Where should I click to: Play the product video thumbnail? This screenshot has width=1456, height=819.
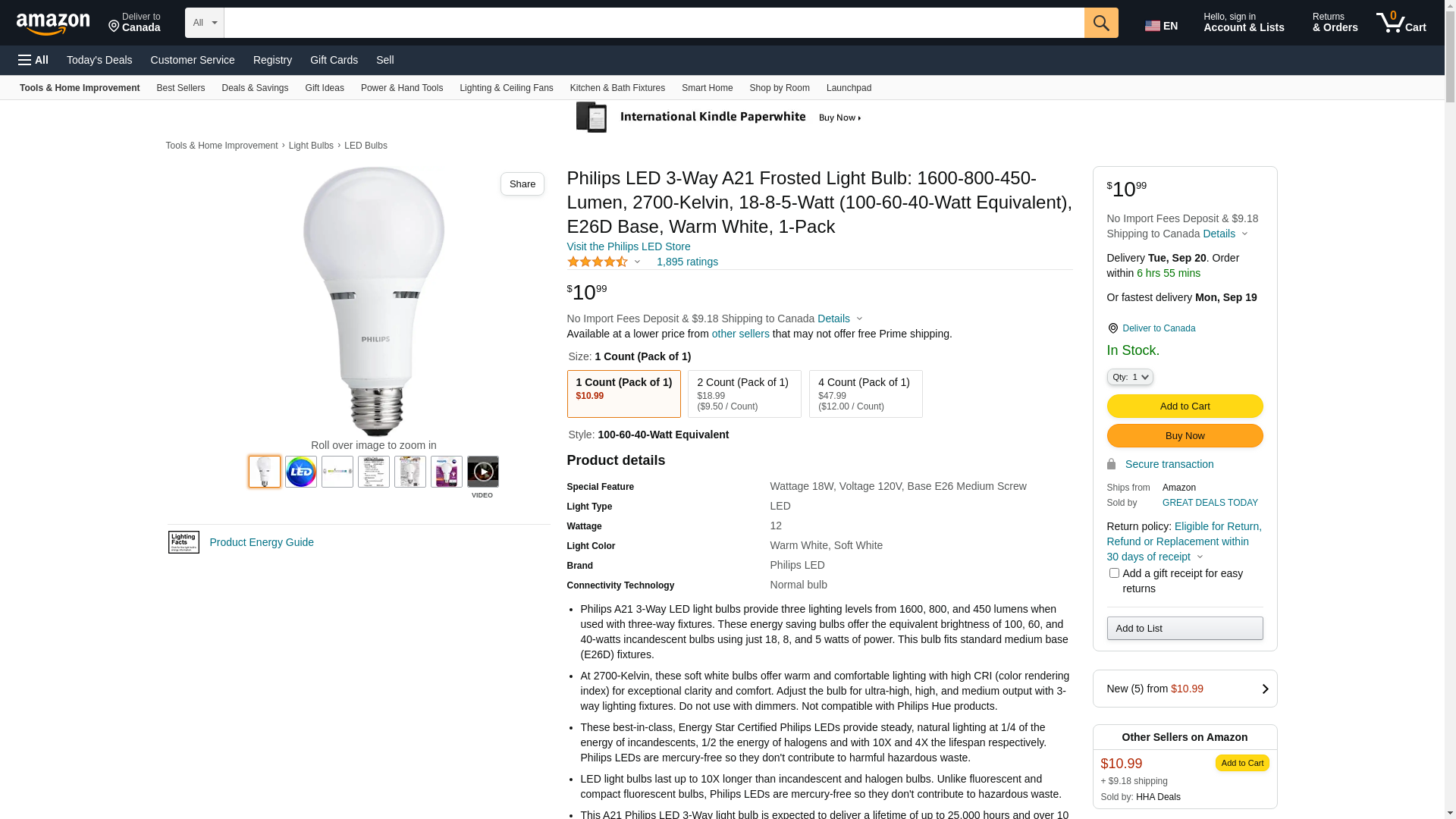482,472
